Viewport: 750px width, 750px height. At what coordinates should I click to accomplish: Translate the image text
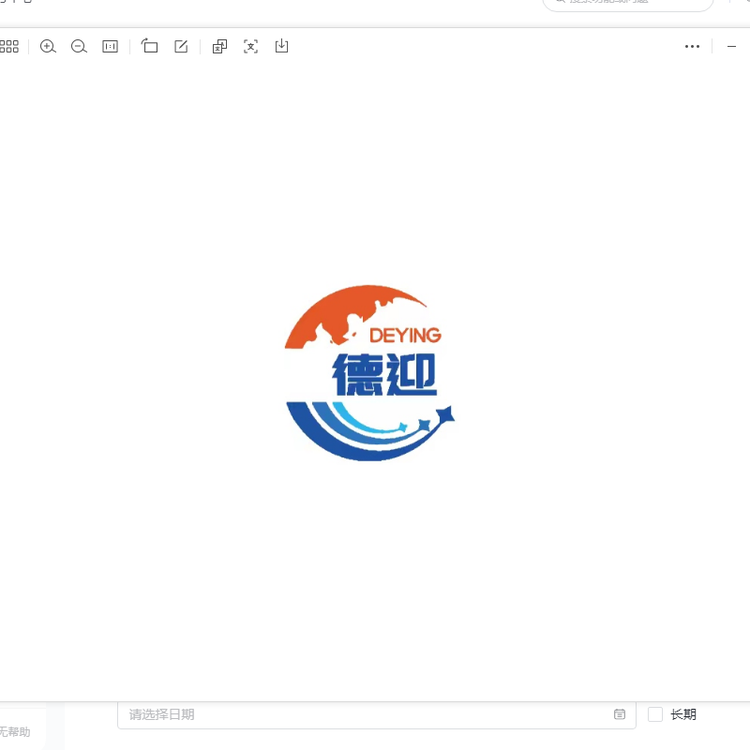coord(220,46)
